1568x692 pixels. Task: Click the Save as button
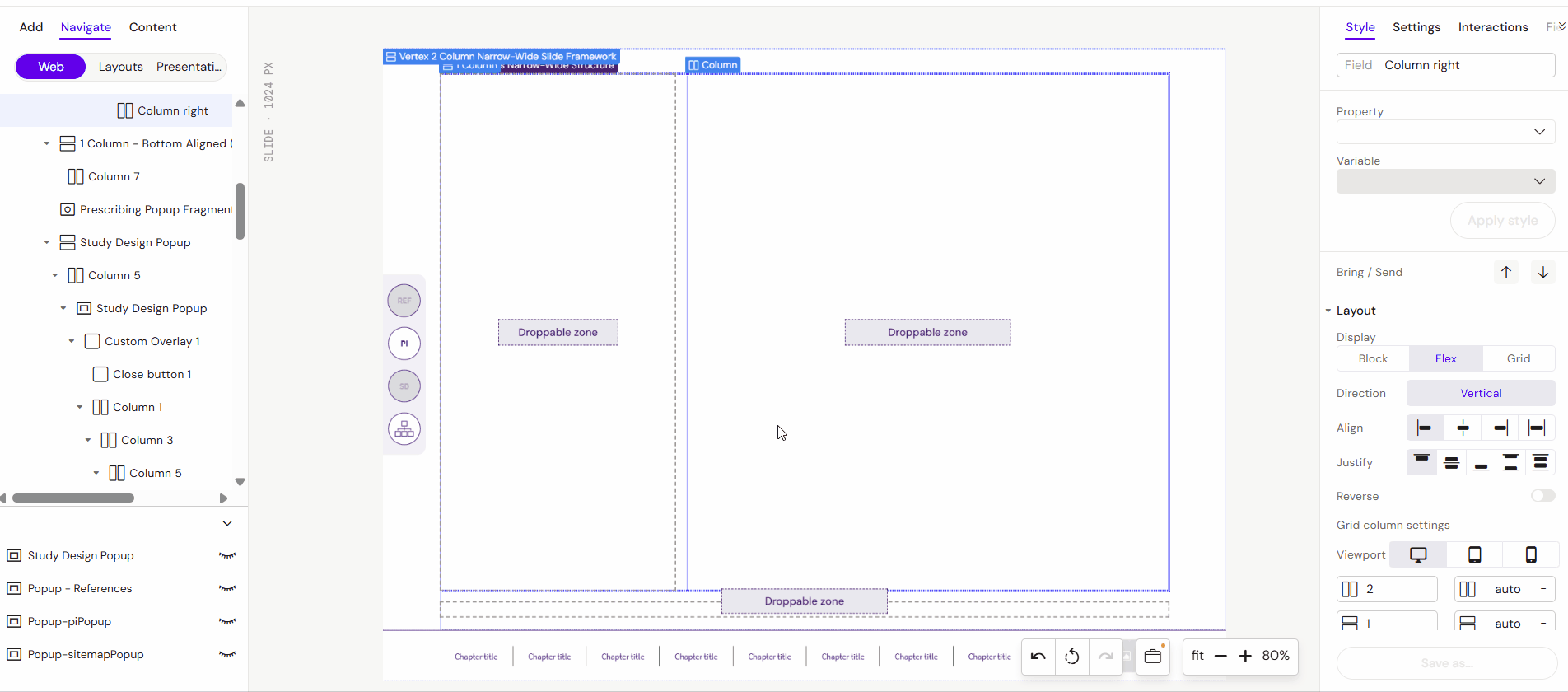1447,663
